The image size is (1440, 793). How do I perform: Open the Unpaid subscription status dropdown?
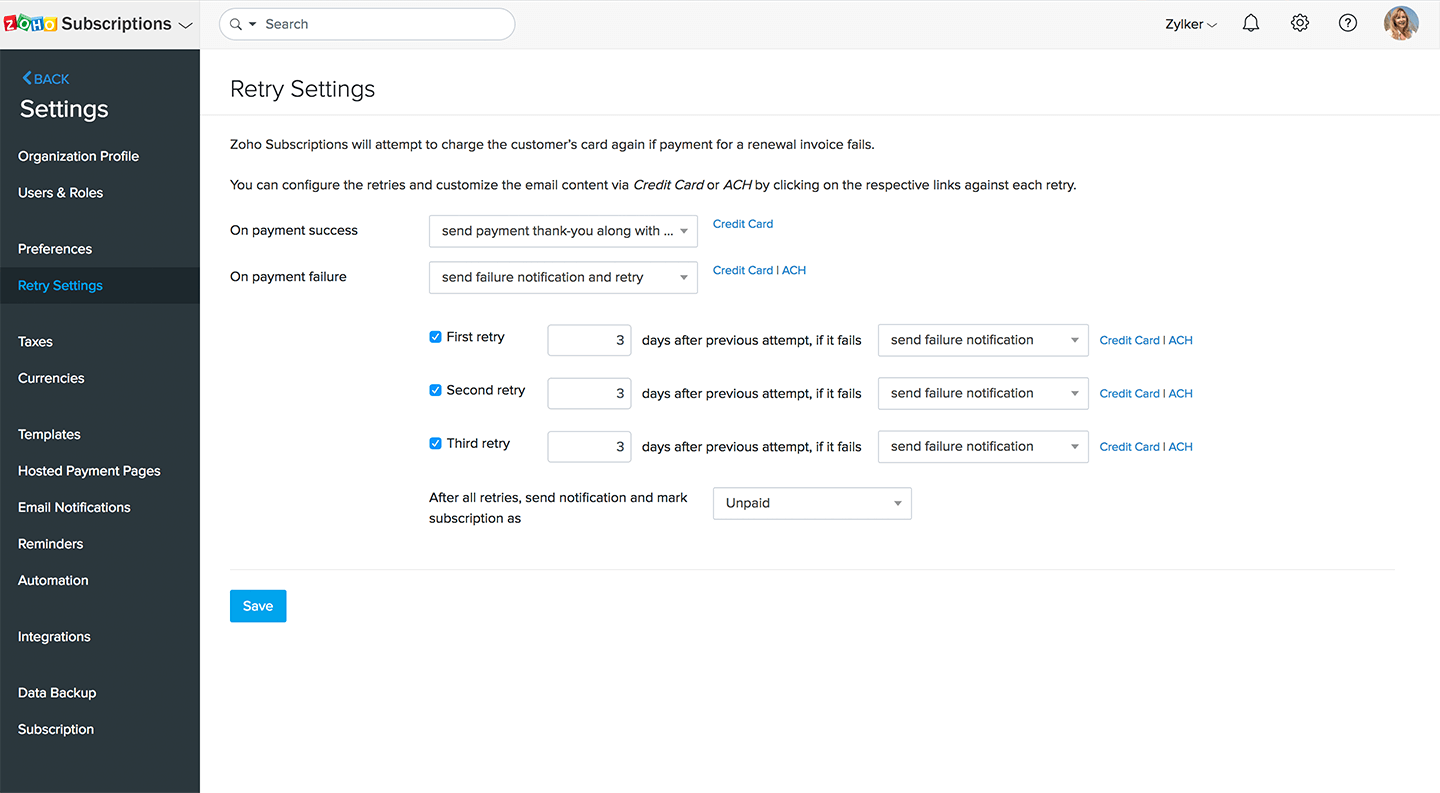[x=811, y=503]
